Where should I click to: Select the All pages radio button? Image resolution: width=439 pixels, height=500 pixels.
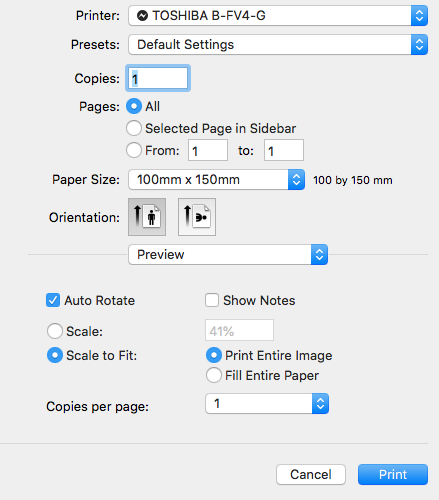pos(134,106)
